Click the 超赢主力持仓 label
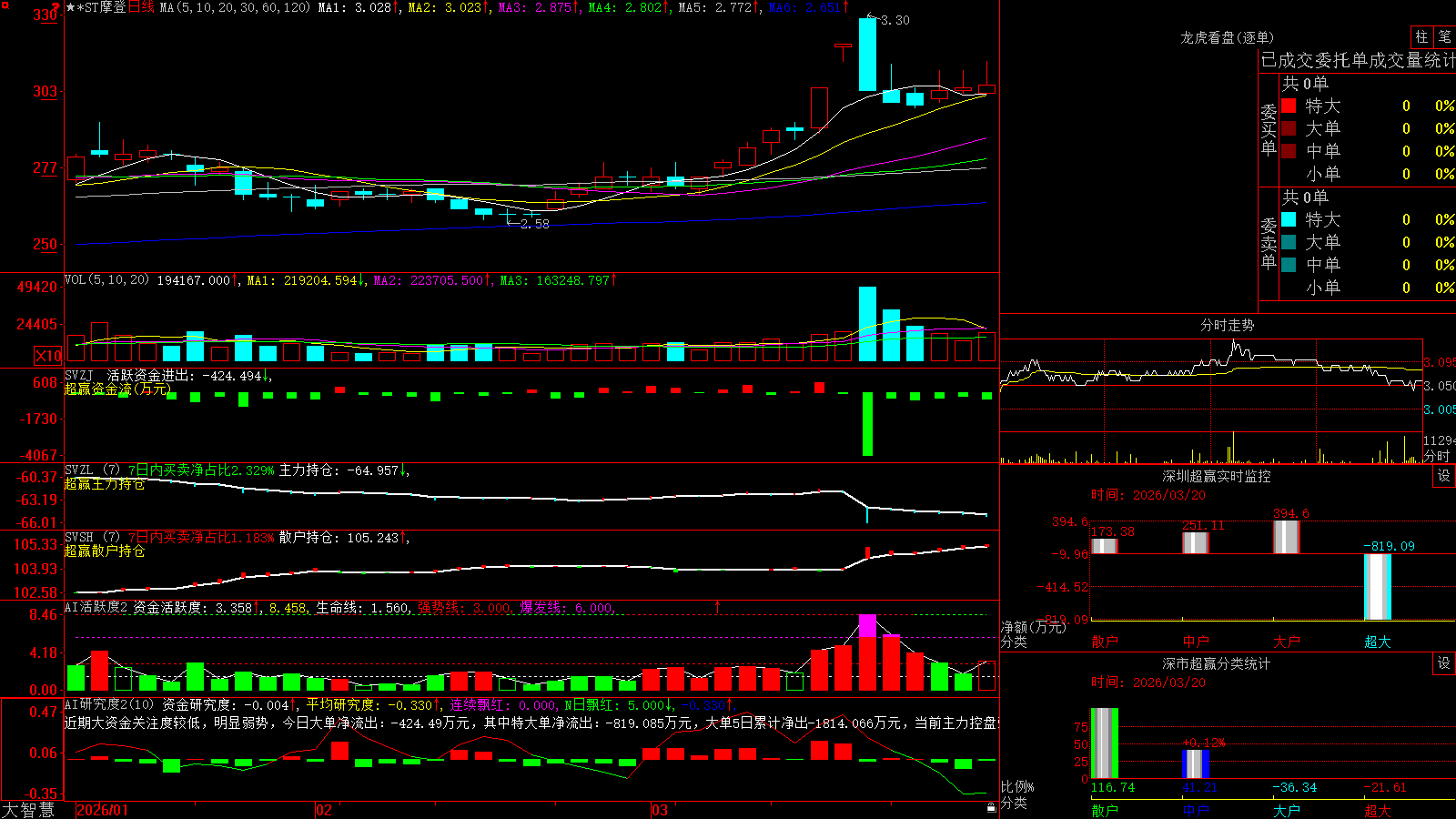Image resolution: width=1456 pixels, height=819 pixels. [105, 484]
